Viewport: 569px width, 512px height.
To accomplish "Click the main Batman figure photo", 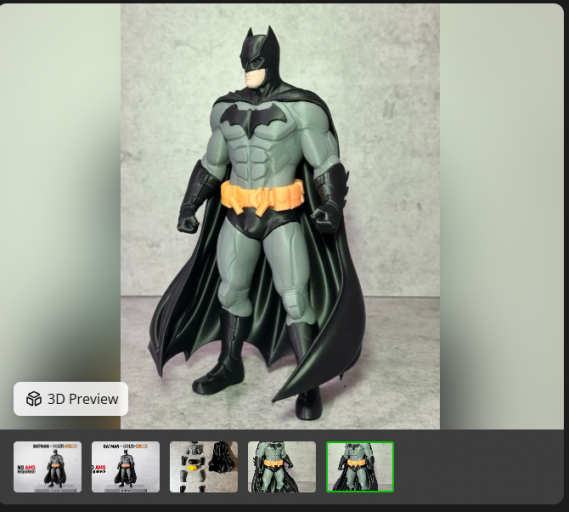I will coord(280,217).
